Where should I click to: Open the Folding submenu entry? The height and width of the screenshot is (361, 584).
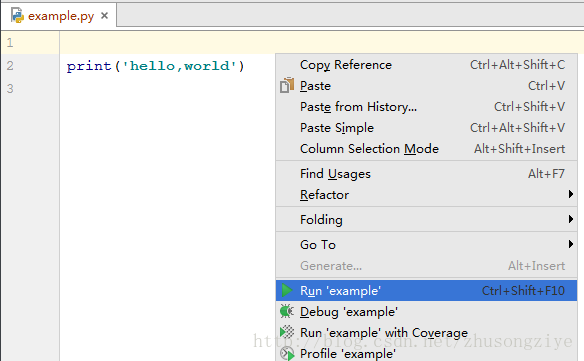point(426,219)
